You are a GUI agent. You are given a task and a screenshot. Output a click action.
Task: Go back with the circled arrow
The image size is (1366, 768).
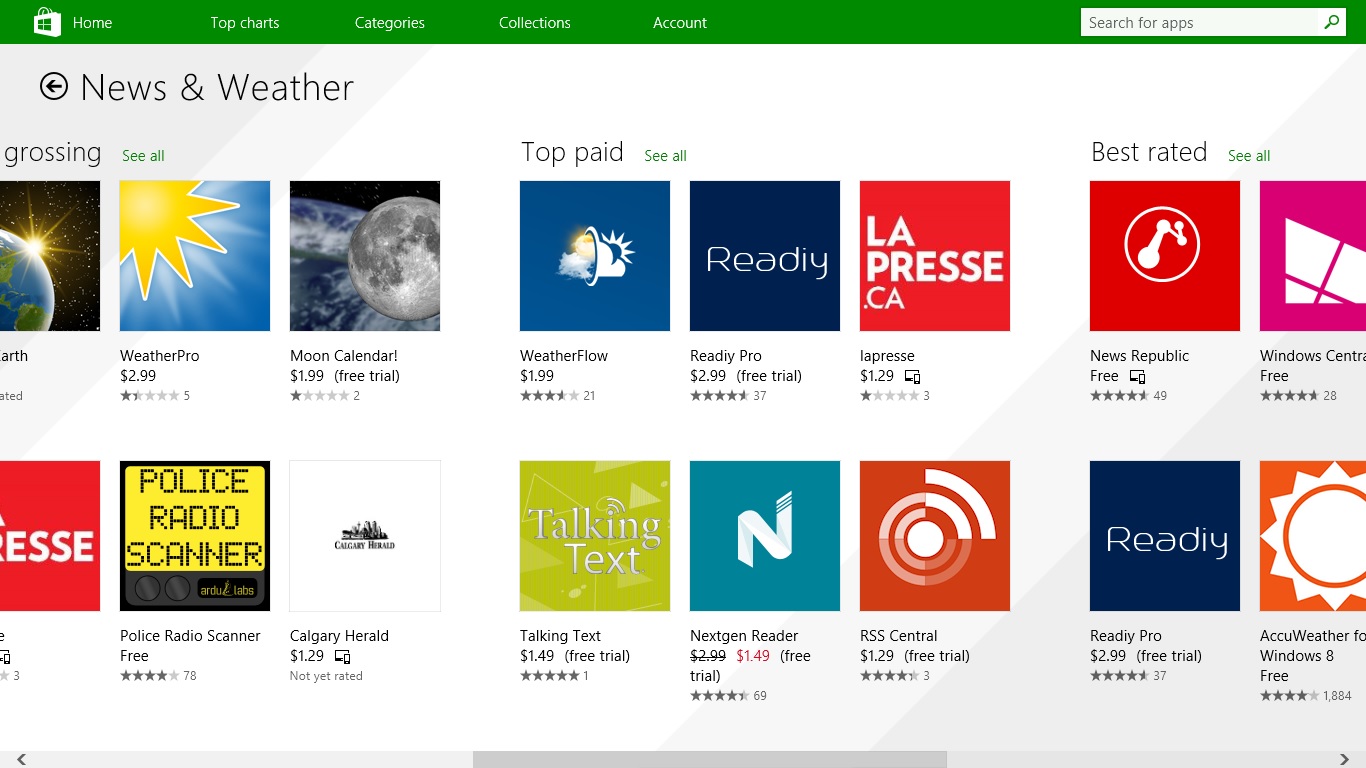pos(54,87)
